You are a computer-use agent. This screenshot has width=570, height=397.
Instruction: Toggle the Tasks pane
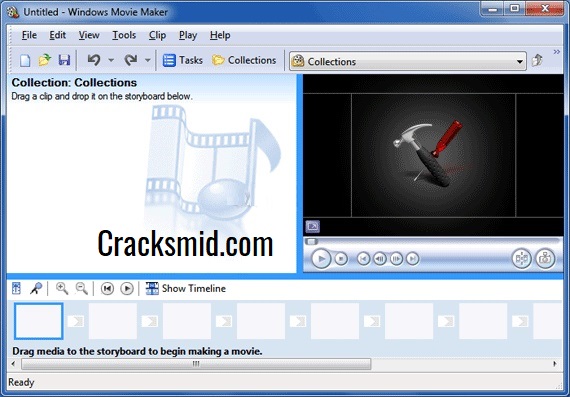[182, 60]
